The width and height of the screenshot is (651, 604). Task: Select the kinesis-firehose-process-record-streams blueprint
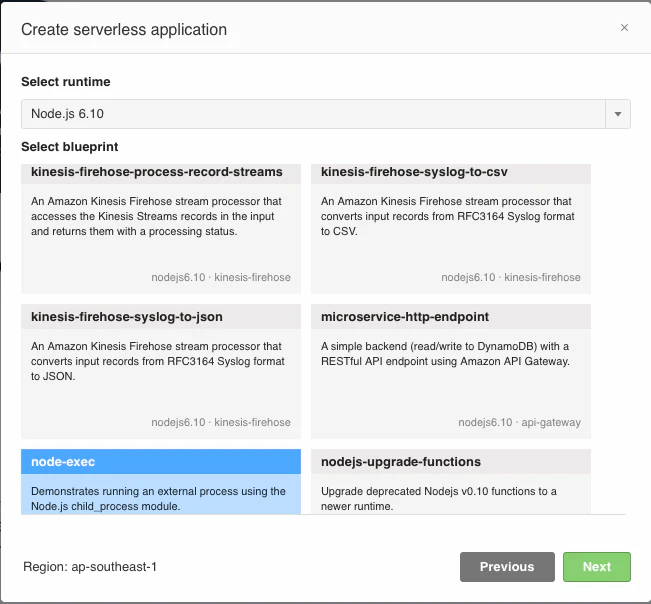(161, 229)
